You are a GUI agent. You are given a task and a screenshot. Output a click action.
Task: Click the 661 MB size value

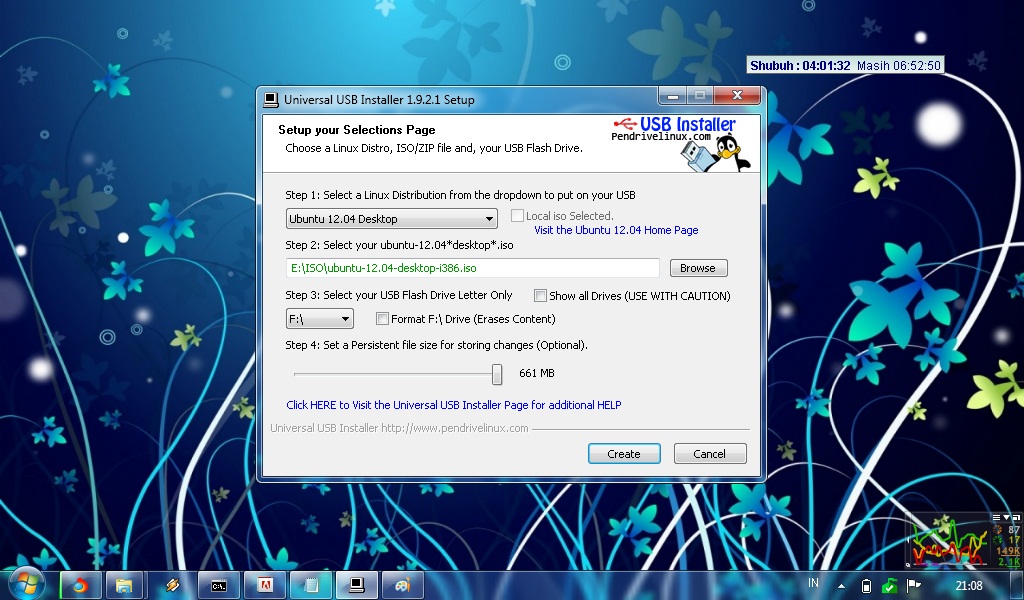[537, 373]
